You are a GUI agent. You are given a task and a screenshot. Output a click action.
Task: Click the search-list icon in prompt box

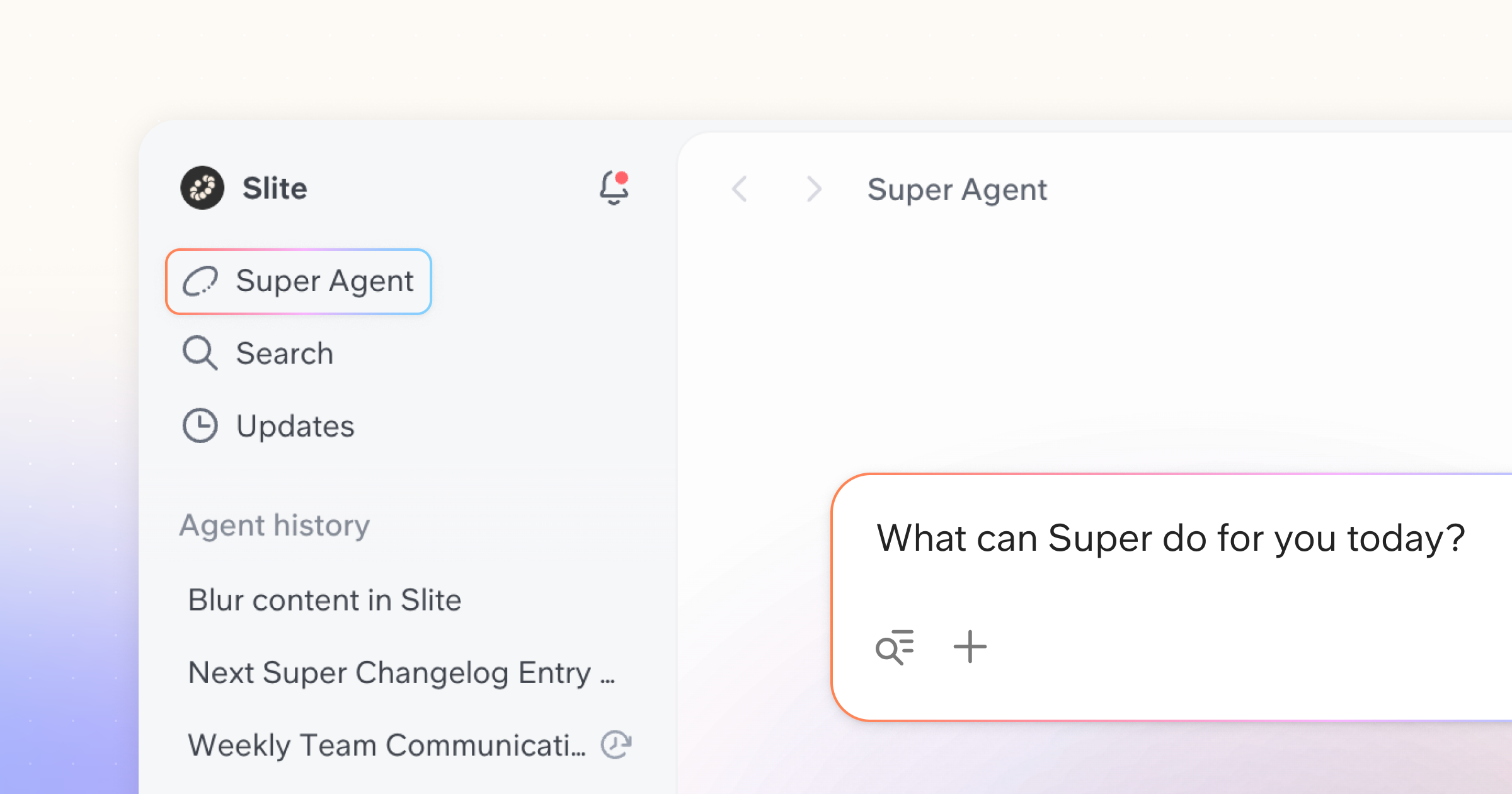point(895,647)
